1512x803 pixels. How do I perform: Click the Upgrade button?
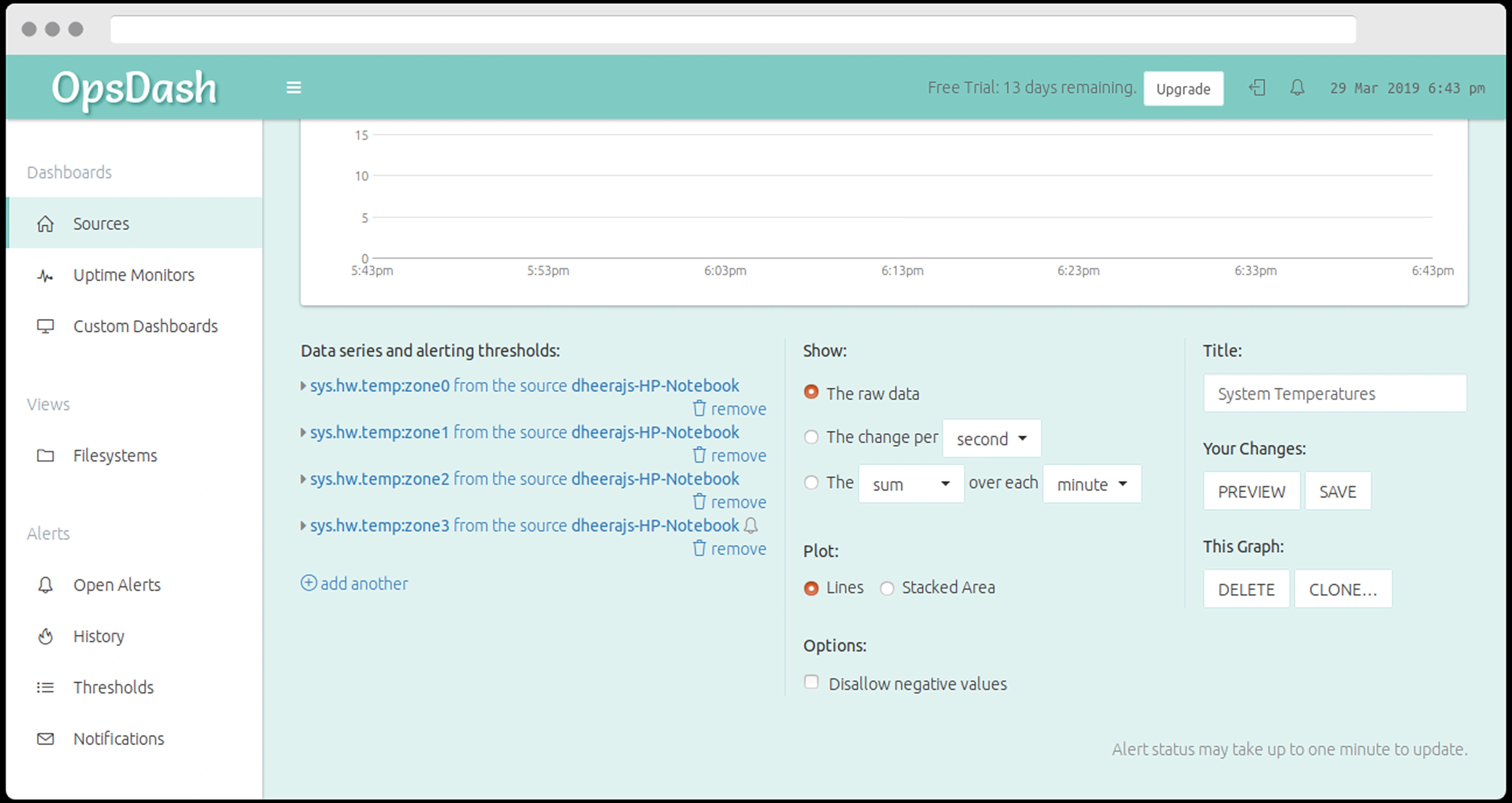1183,89
